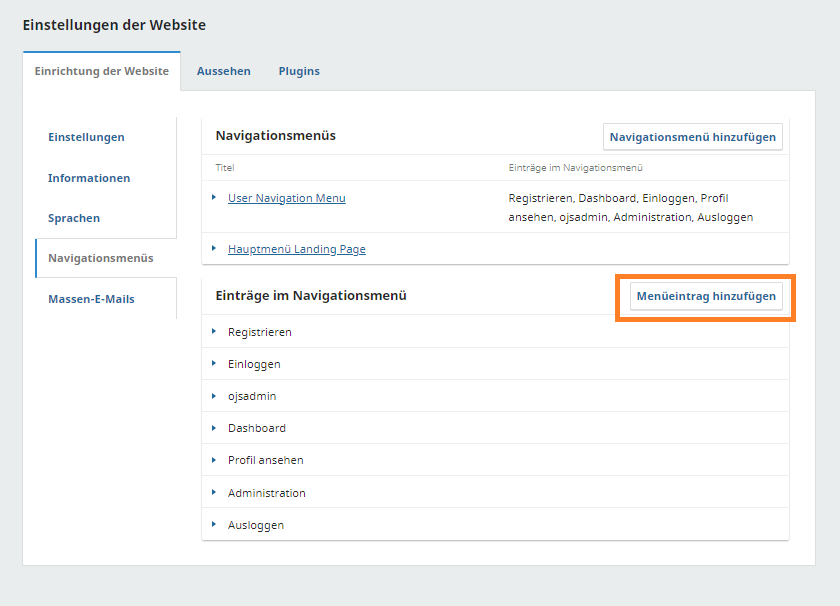The width and height of the screenshot is (840, 606).
Task: Open Massen-E-Mails in the sidebar
Action: 91,299
